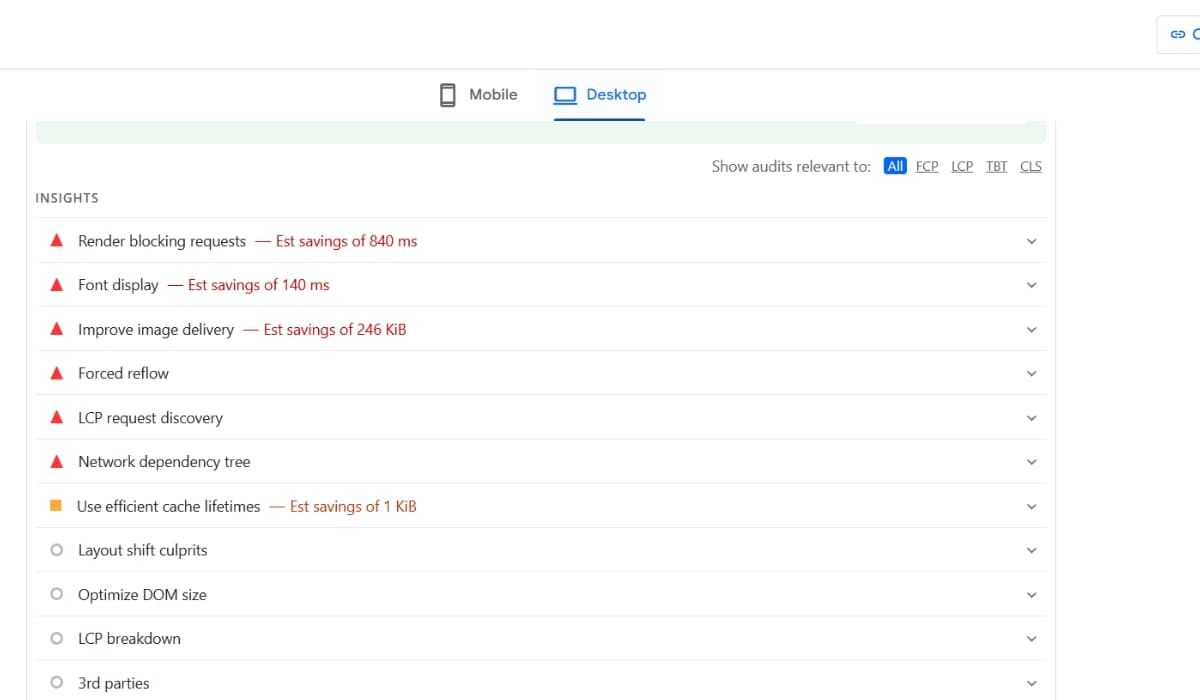This screenshot has width=1200, height=700.
Task: Filter audits by LCP
Action: pos(962,166)
